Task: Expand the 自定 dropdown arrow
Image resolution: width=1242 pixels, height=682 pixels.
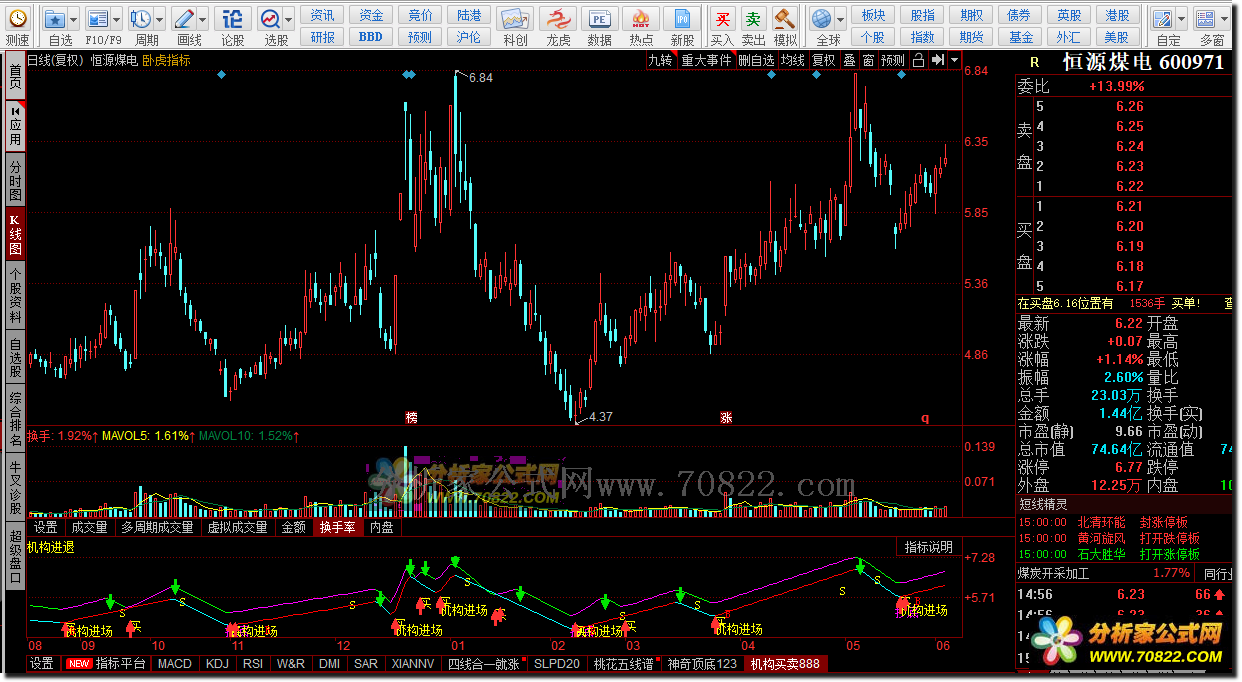Action: coord(1181,19)
